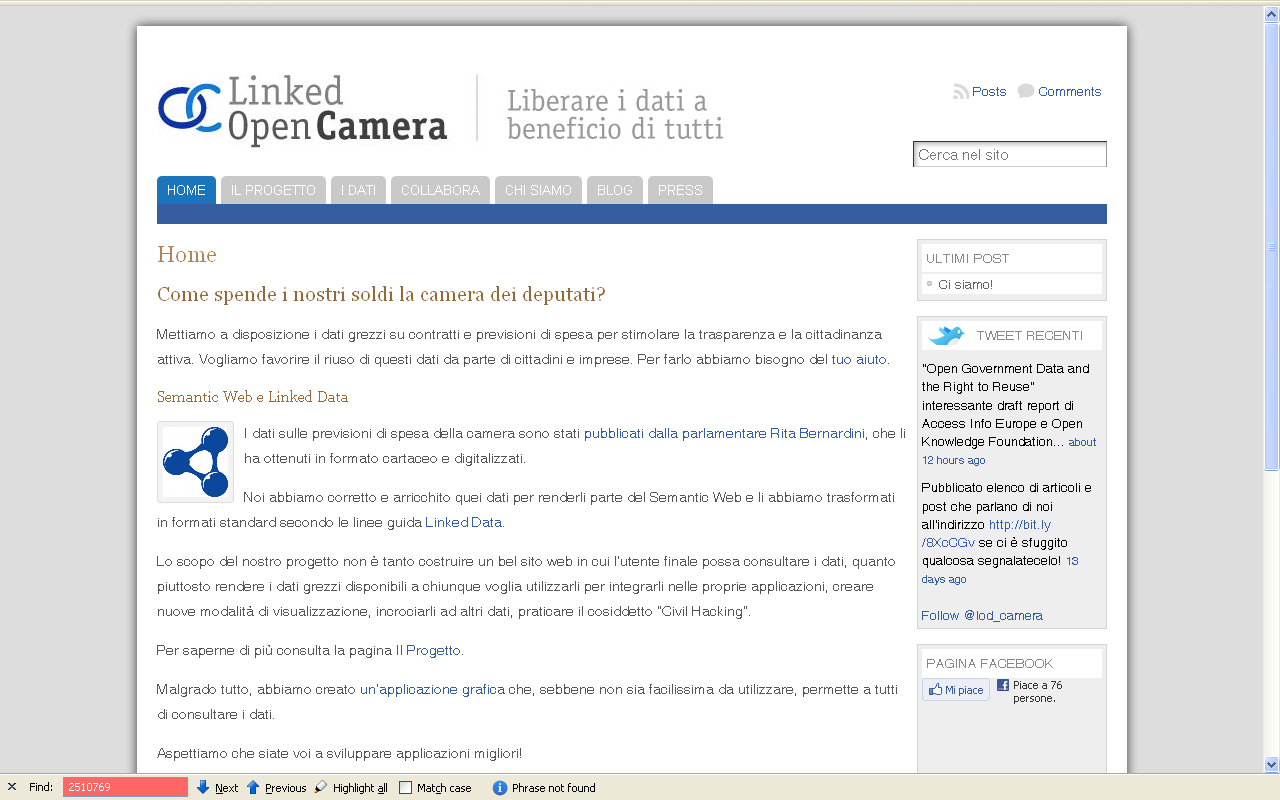Open the 'Linked Data' guidelines link

pos(463,522)
